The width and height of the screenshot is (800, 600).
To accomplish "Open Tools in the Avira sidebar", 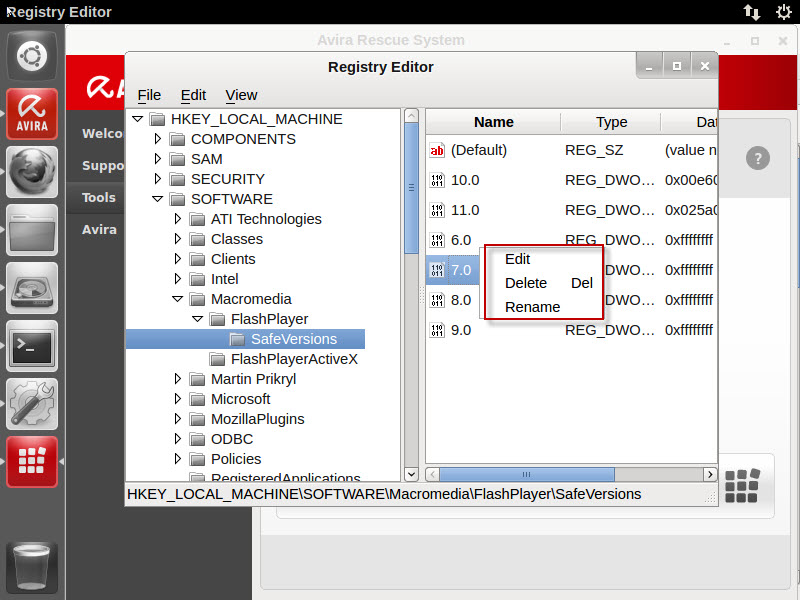I will tap(98, 197).
